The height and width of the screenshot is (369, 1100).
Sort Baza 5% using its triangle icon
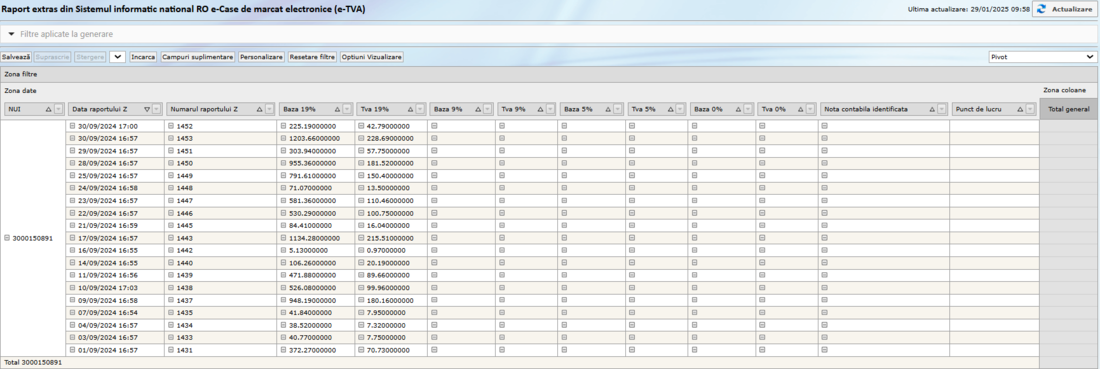click(607, 109)
